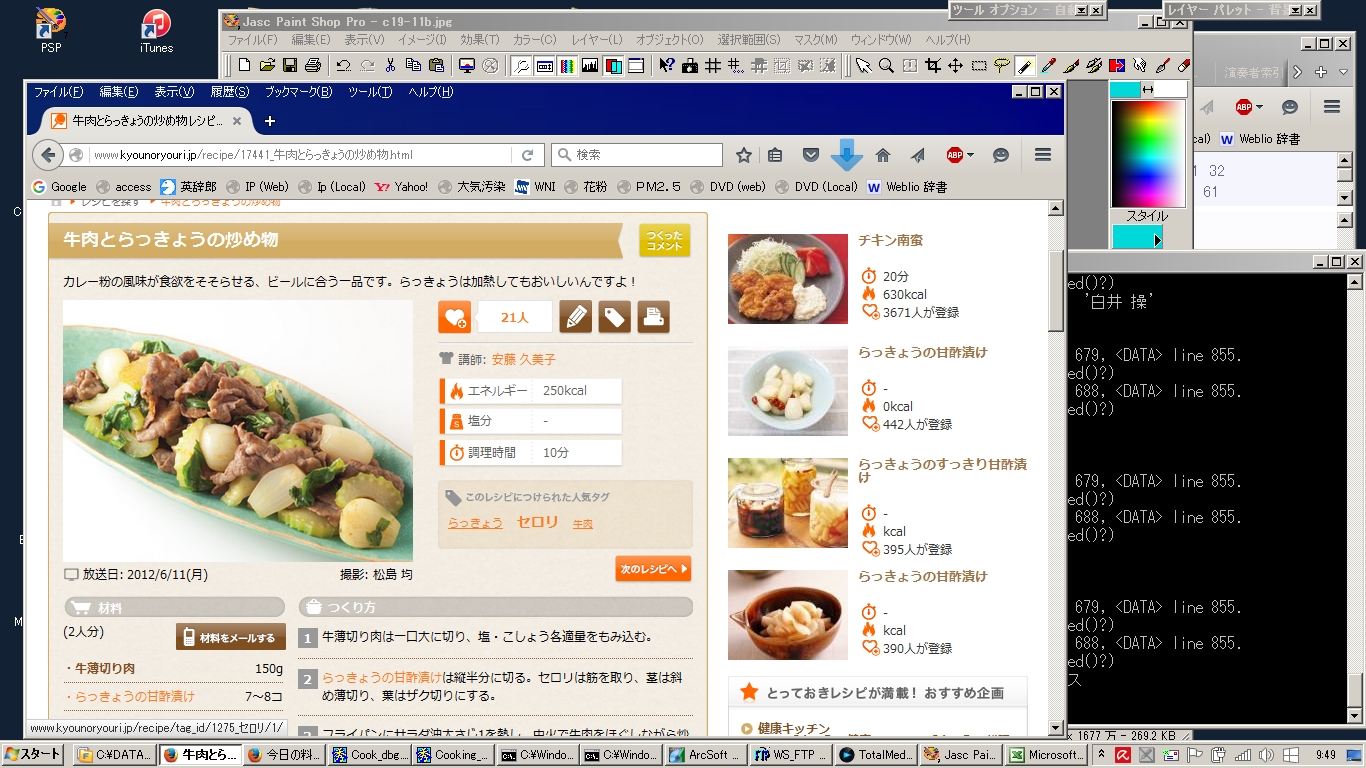This screenshot has height=768, width=1366.
Task: Click Cut scissors icon in Paint Shop Pro
Action: (390, 66)
